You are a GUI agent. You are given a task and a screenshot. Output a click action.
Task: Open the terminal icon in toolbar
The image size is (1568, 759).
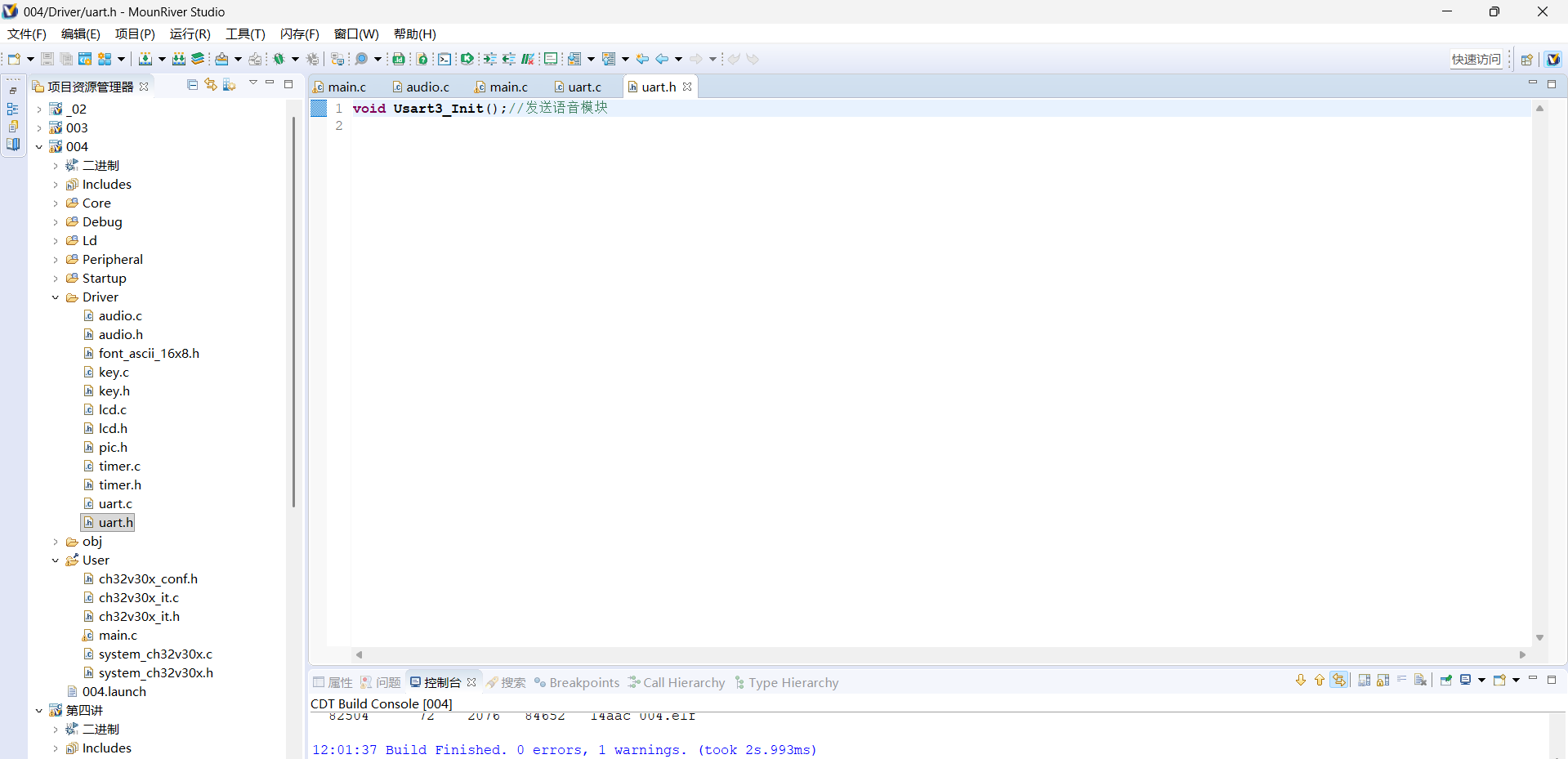(x=444, y=59)
